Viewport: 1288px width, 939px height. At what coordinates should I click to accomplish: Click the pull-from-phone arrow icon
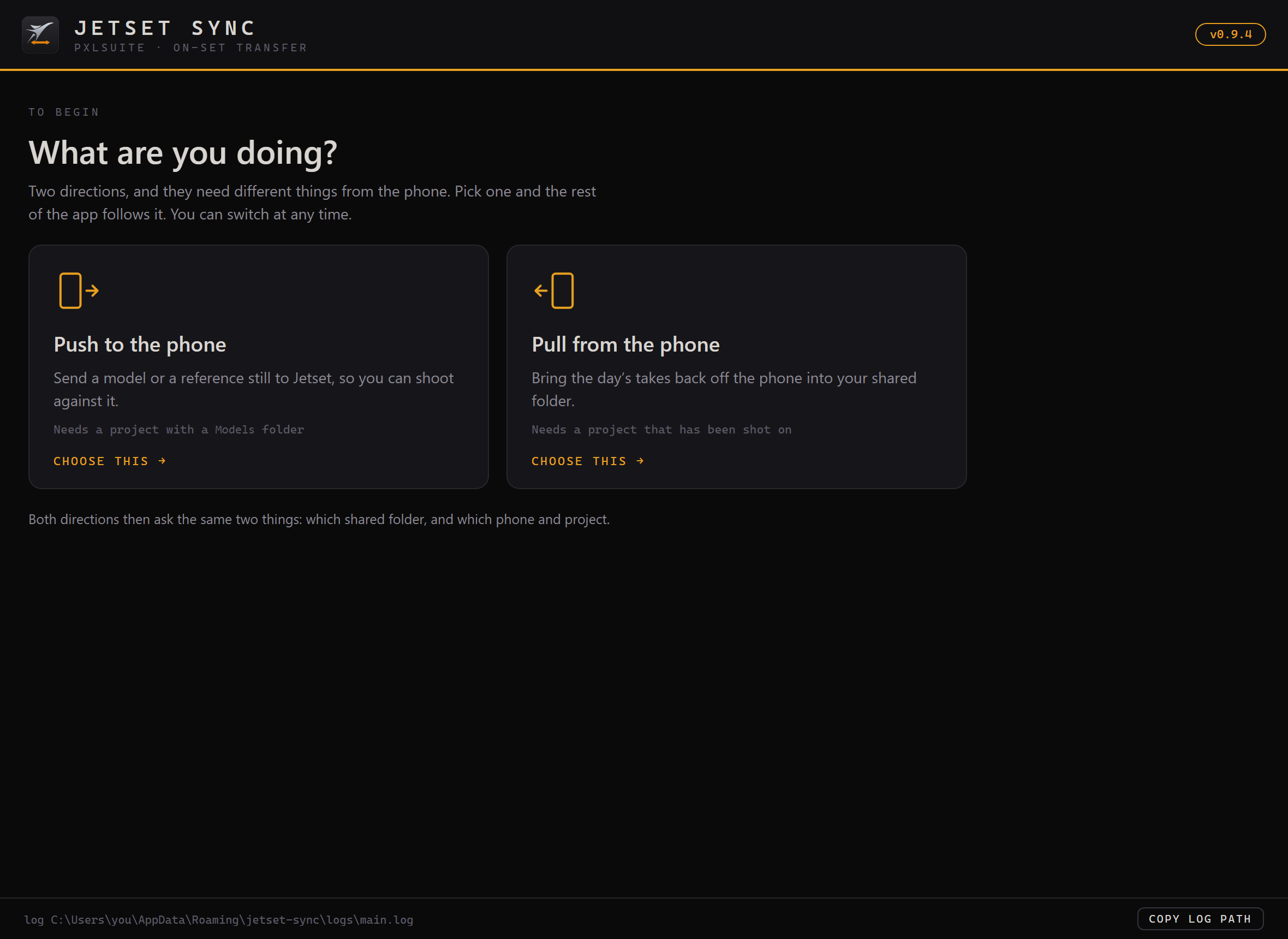pyautogui.click(x=554, y=290)
